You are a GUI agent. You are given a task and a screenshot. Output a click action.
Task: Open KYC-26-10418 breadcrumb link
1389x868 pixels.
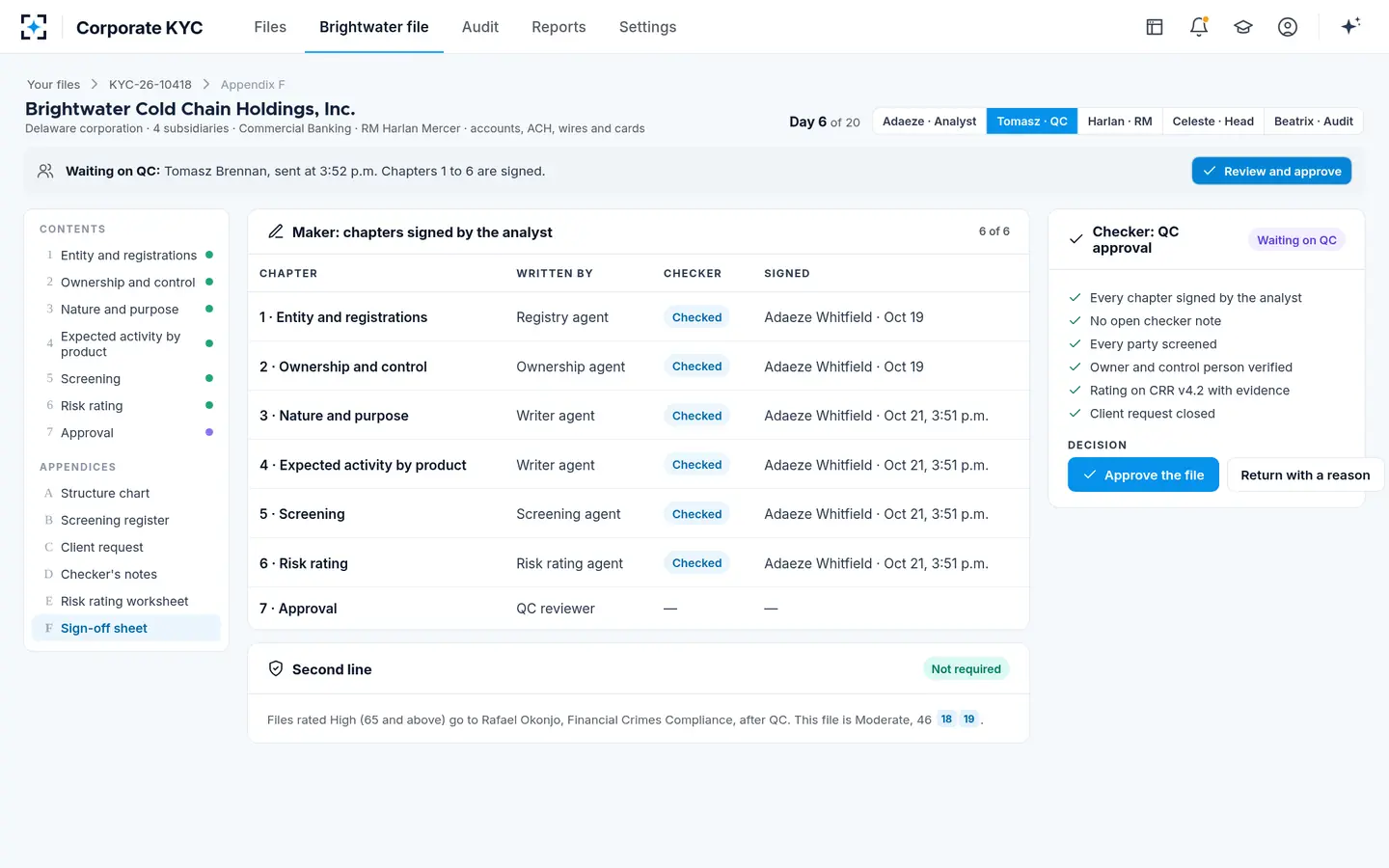[150, 85]
